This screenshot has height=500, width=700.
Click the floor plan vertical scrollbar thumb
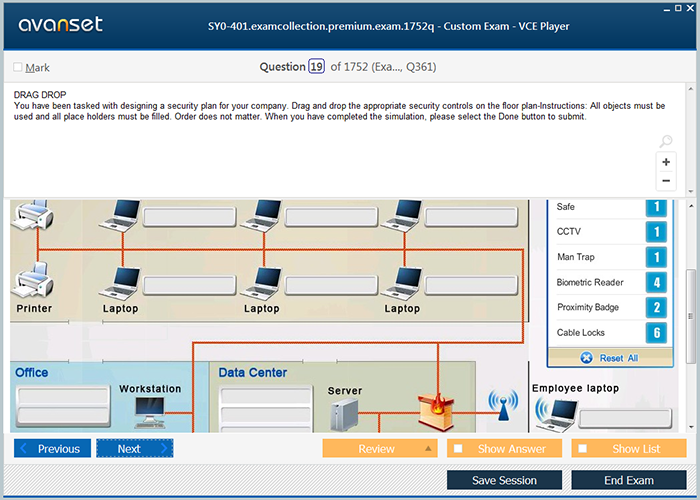691,315
